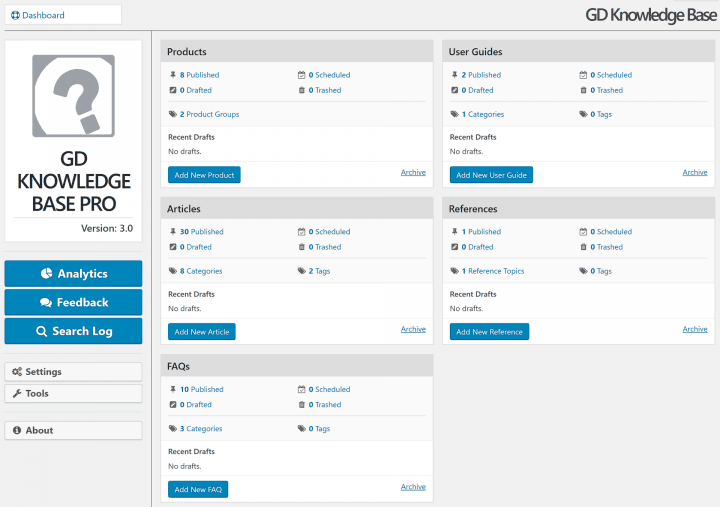The width and height of the screenshot is (720, 507).
Task: Click Add New Reference button
Action: (489, 332)
